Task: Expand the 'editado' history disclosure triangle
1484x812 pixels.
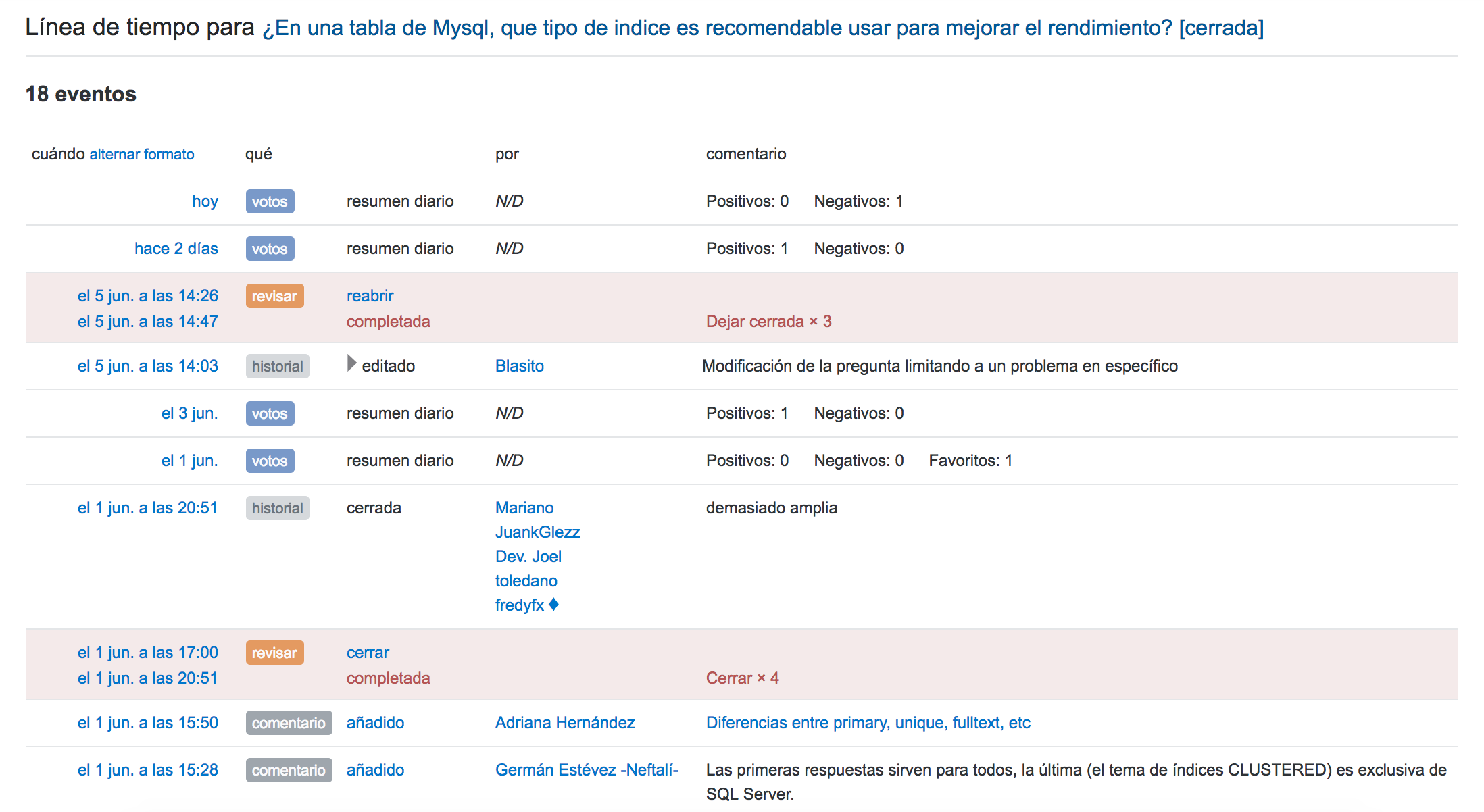Action: tap(352, 364)
